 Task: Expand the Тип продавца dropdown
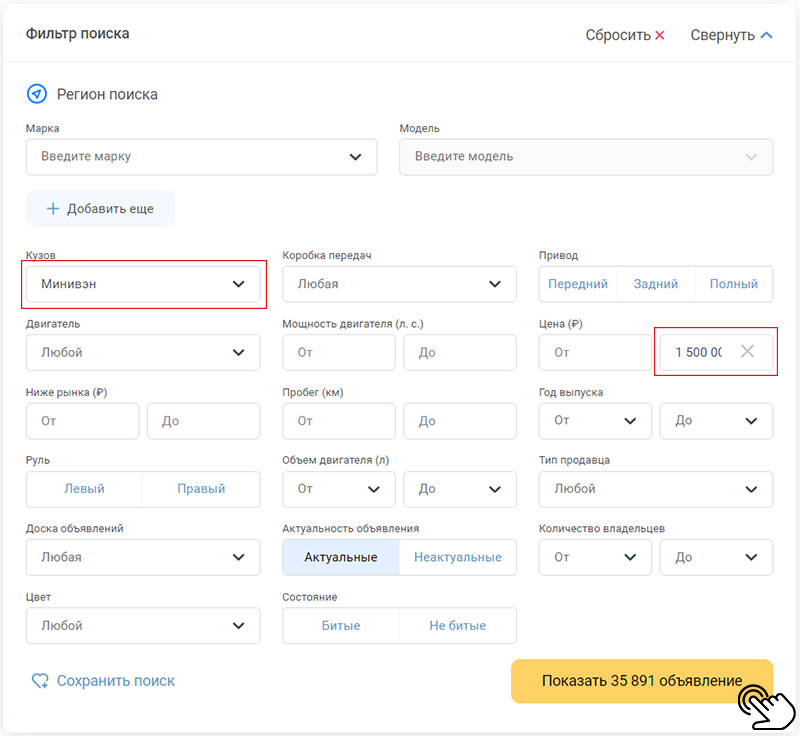[655, 489]
